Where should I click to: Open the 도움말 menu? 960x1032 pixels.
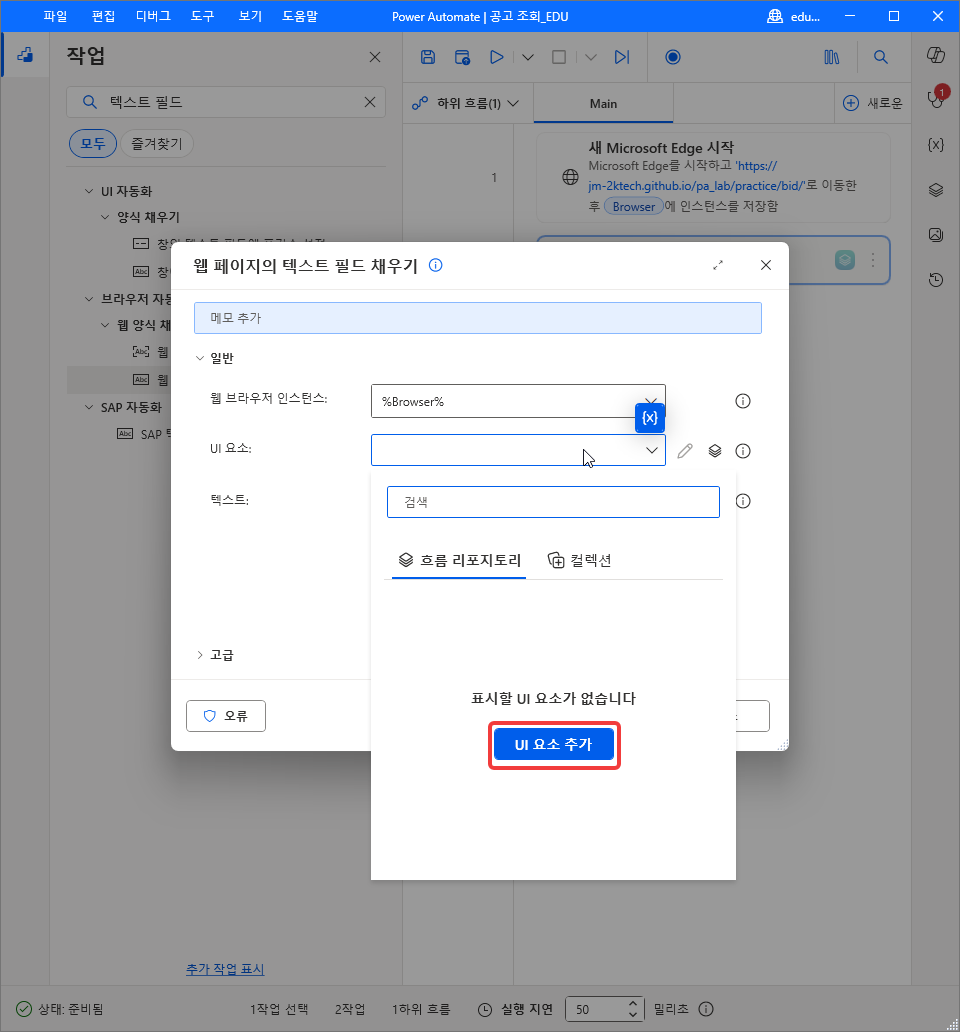[300, 16]
